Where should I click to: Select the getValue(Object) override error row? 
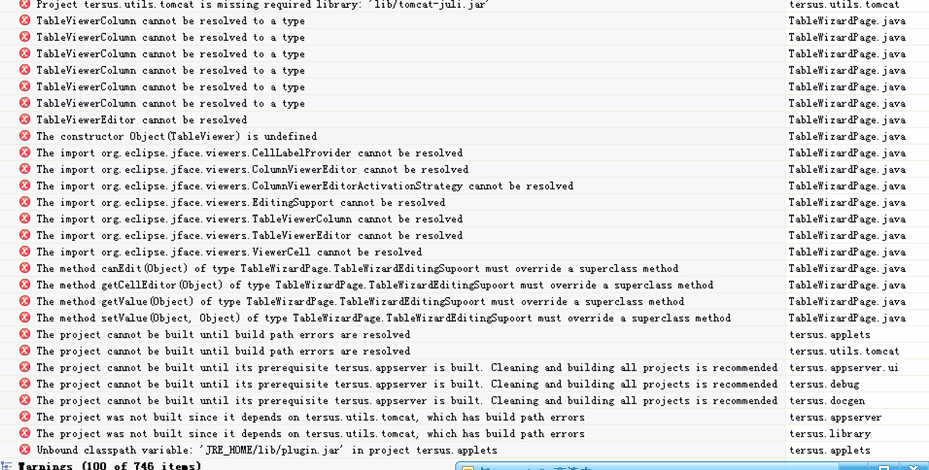click(x=360, y=302)
